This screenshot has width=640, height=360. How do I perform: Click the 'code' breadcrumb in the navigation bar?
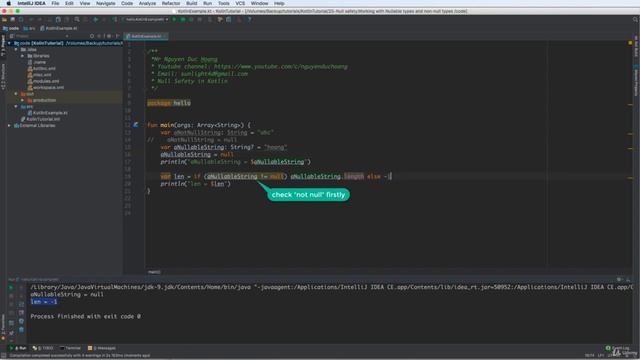pos(11,28)
